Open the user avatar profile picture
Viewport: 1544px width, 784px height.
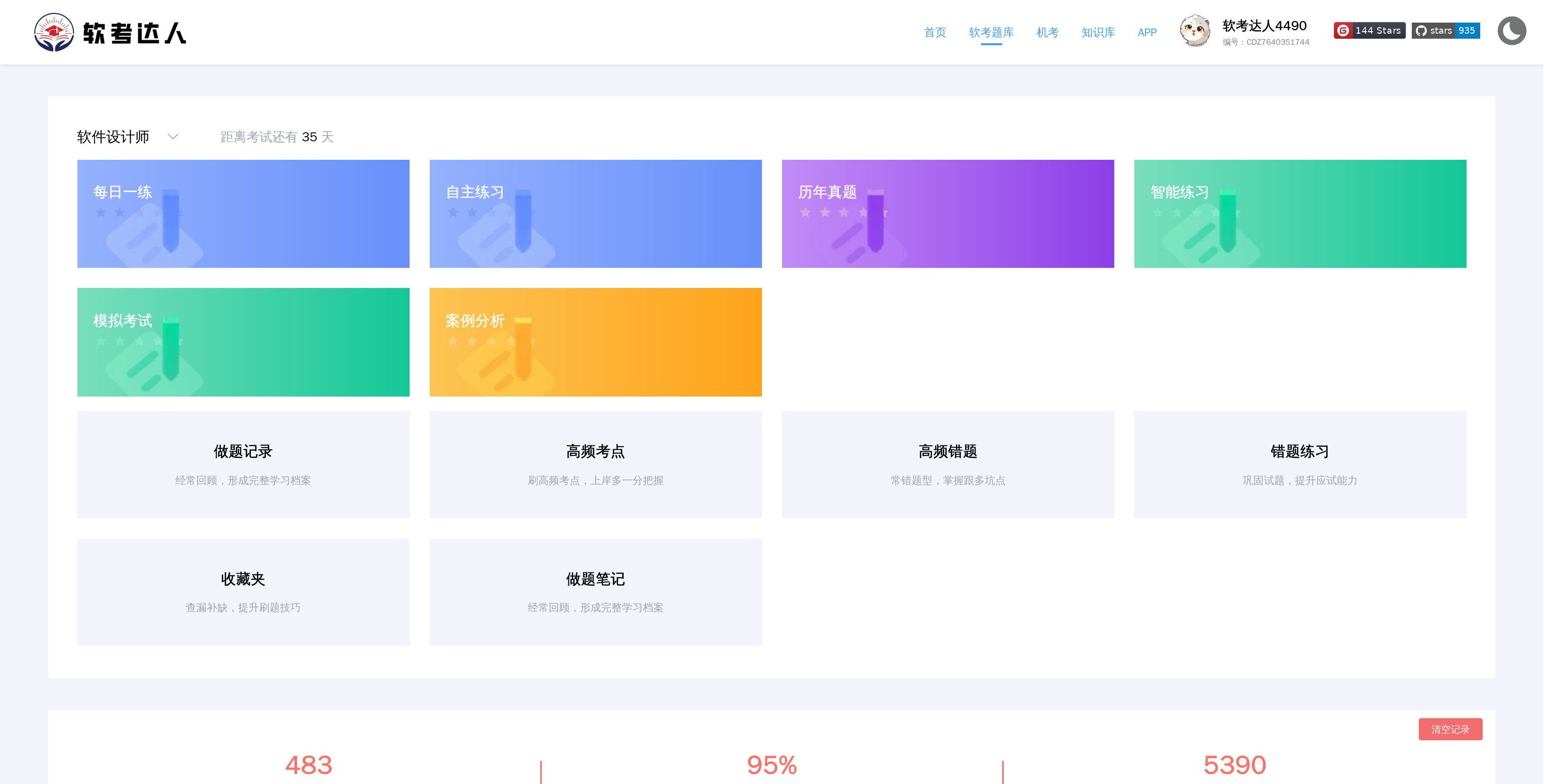point(1195,31)
